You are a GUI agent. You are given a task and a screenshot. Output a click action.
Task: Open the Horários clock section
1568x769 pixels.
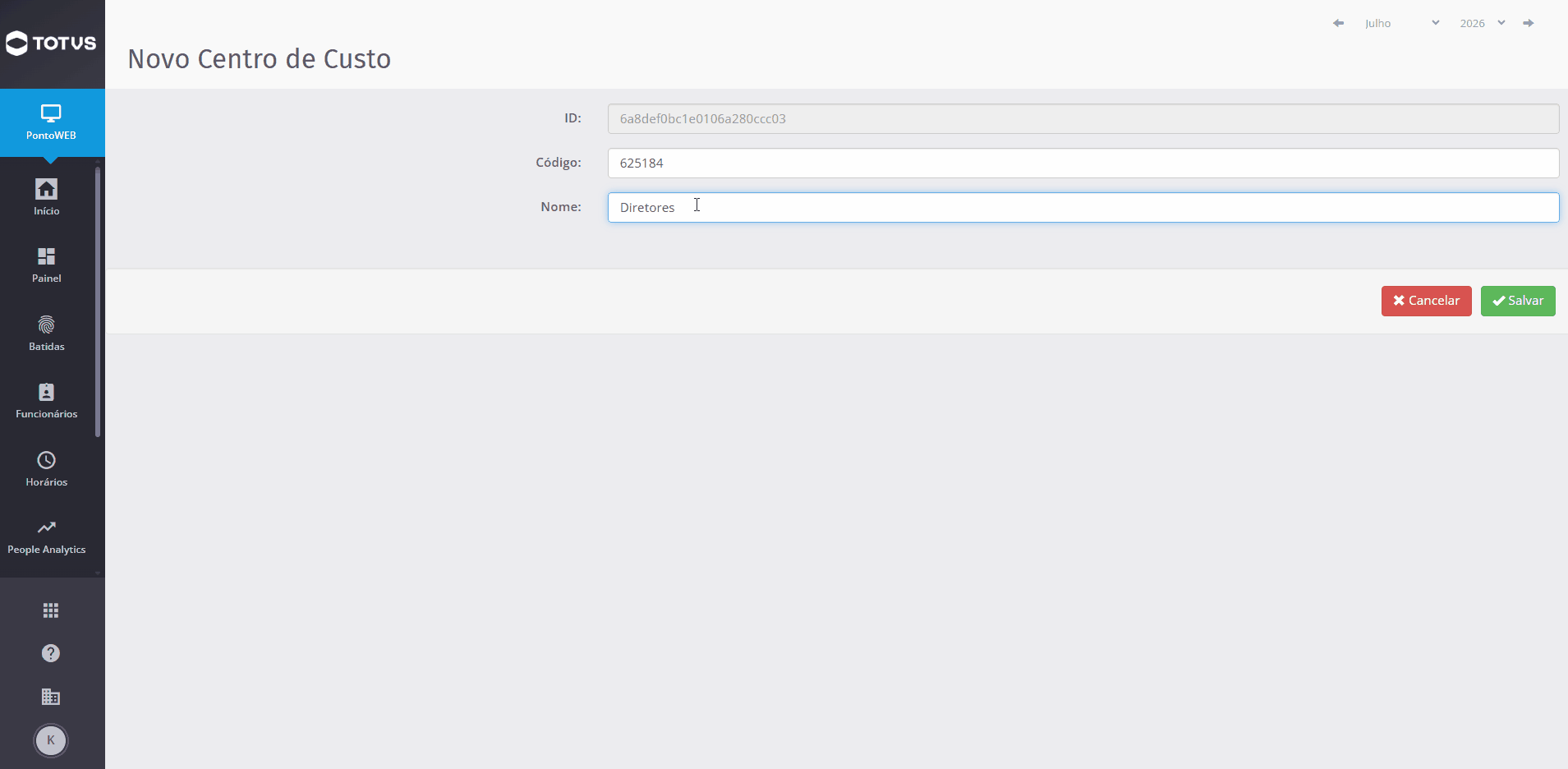[x=47, y=469]
